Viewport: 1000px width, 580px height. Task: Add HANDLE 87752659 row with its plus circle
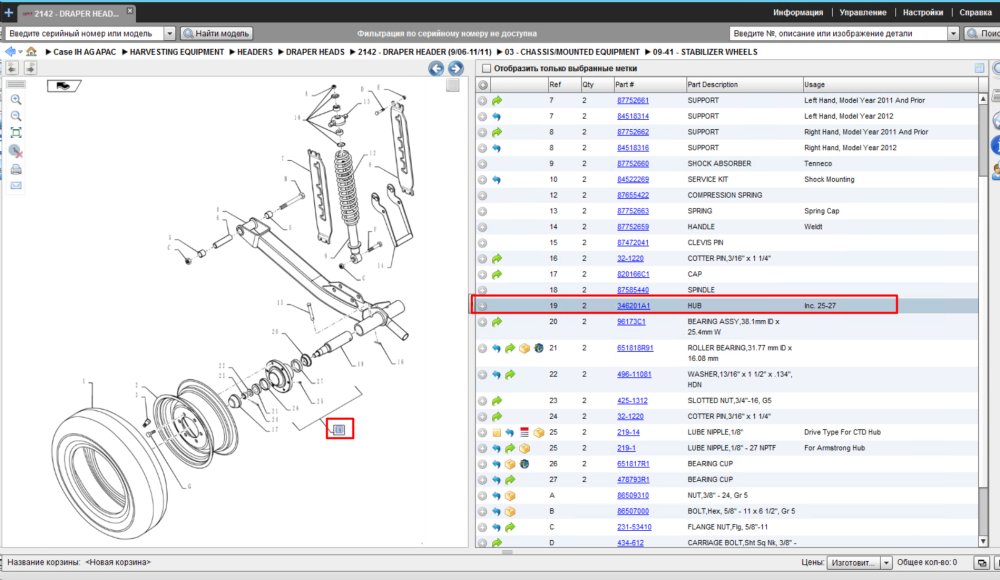(483, 227)
